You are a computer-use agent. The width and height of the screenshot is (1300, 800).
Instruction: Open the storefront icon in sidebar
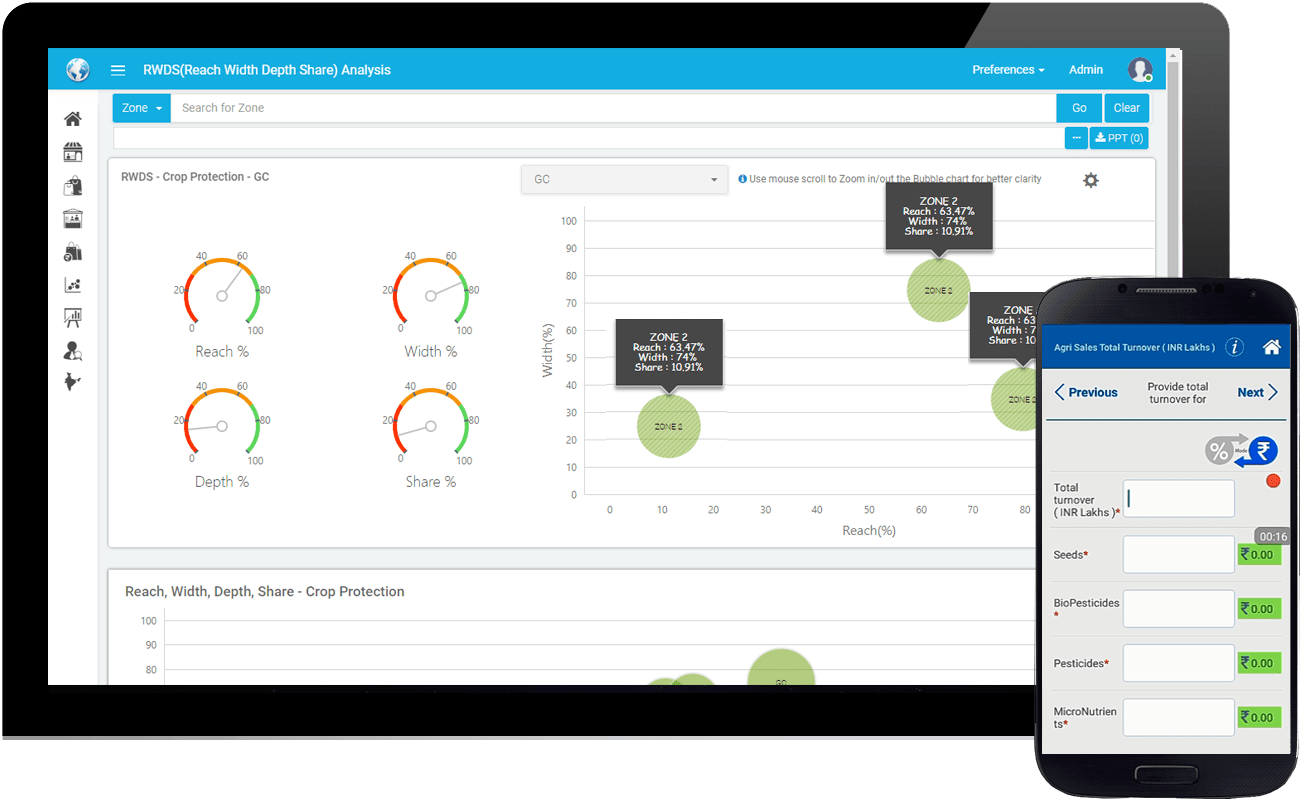[73, 152]
